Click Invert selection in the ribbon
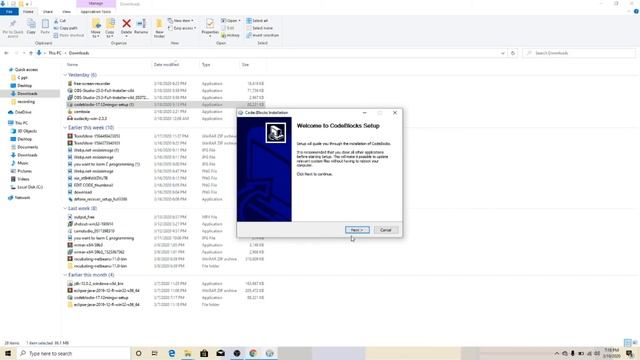640x360 pixels. (262, 35)
